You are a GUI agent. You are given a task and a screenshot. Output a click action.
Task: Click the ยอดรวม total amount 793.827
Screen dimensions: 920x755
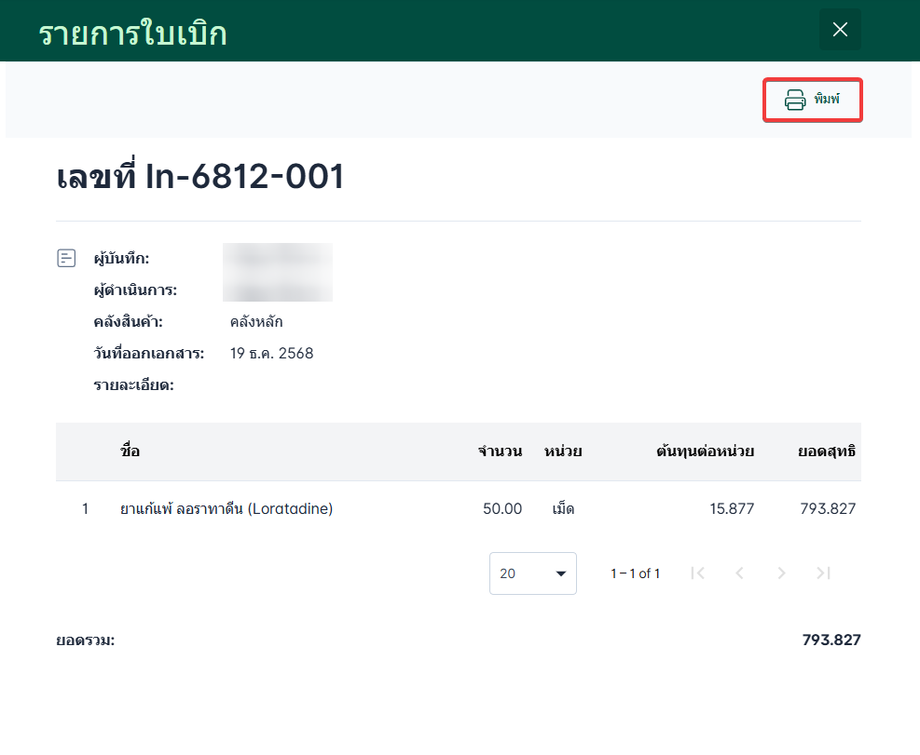click(x=831, y=640)
